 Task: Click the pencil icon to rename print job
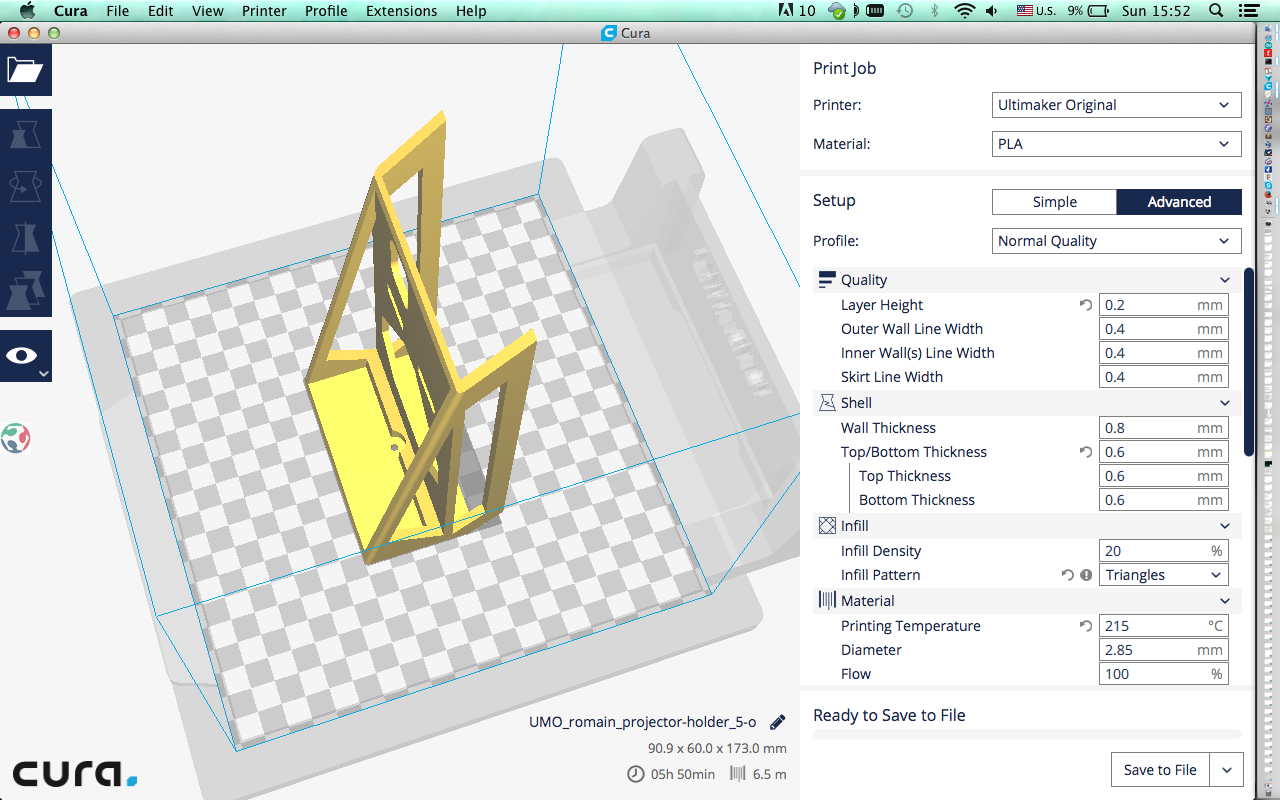tap(777, 722)
